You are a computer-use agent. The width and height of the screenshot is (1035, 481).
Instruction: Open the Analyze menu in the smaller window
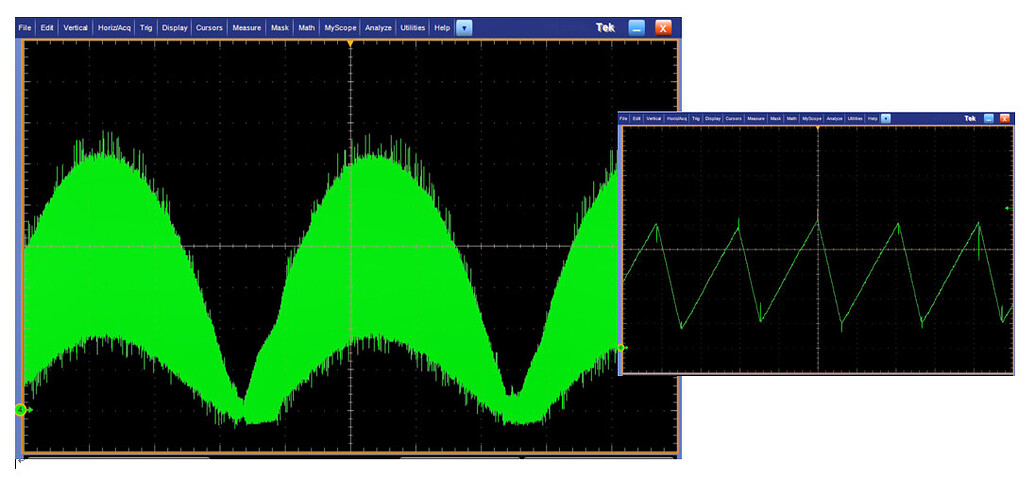(834, 118)
